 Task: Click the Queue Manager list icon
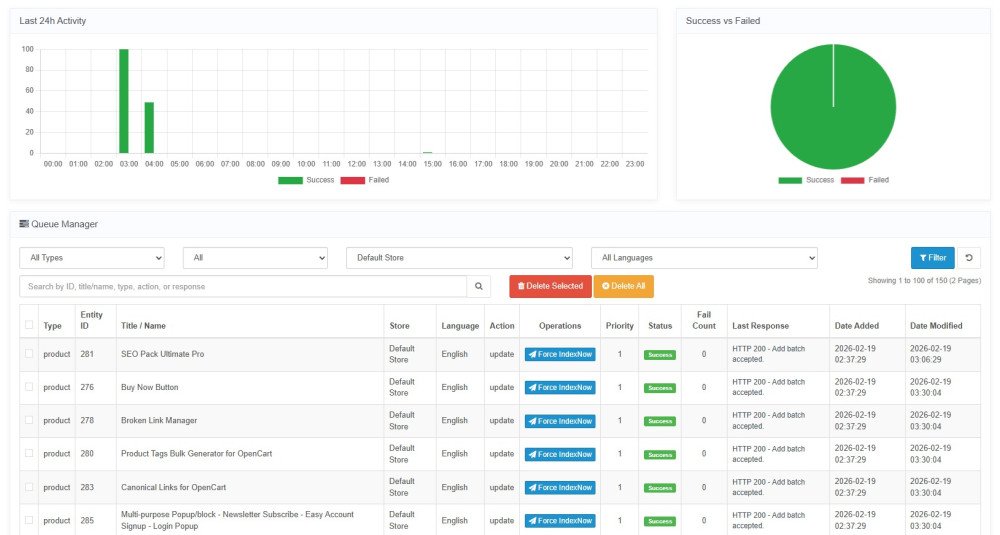tap(24, 224)
